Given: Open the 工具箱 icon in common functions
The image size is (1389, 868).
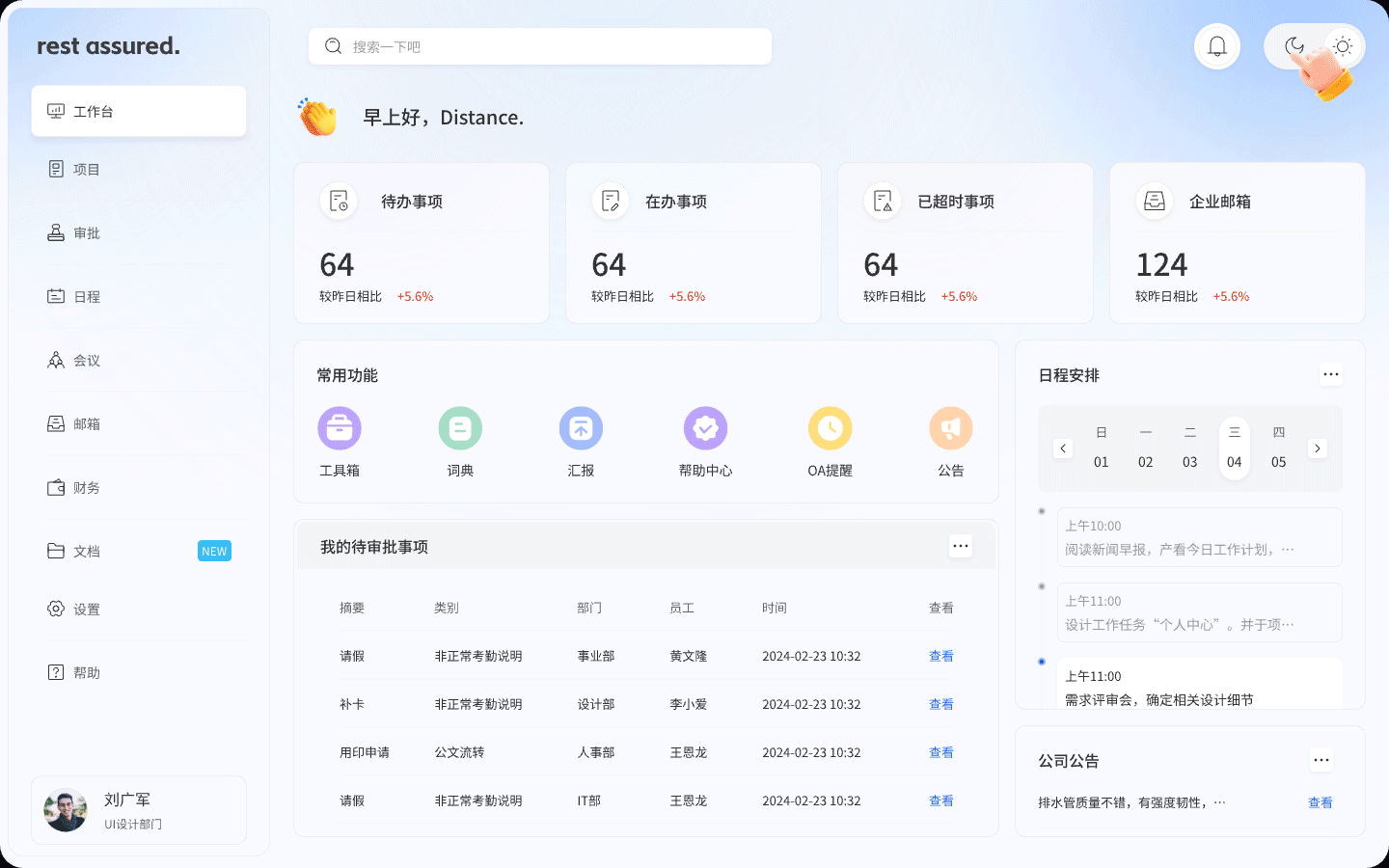Looking at the screenshot, I should coord(340,427).
